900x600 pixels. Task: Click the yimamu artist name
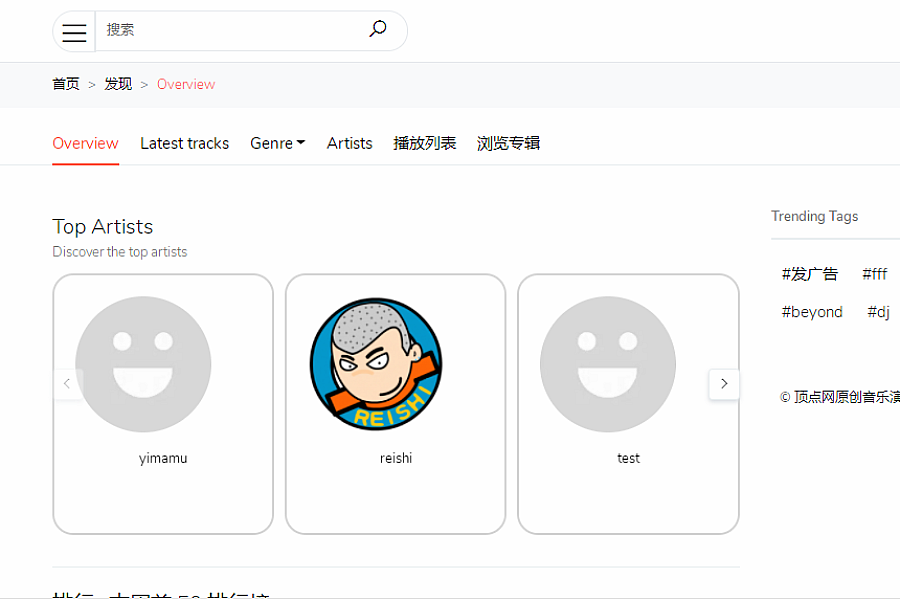[x=163, y=458]
